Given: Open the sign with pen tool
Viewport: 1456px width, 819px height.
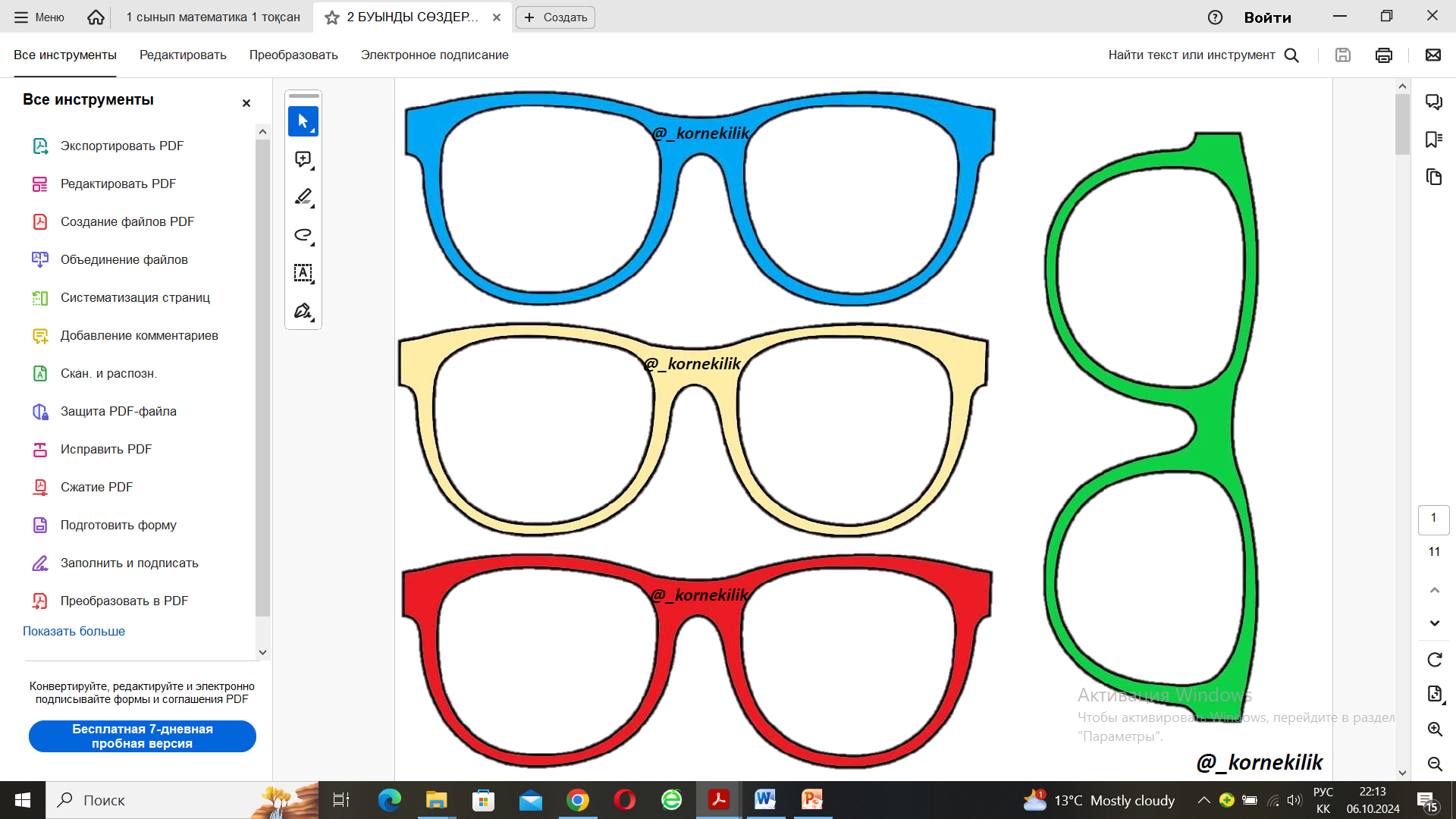Looking at the screenshot, I should click(303, 311).
